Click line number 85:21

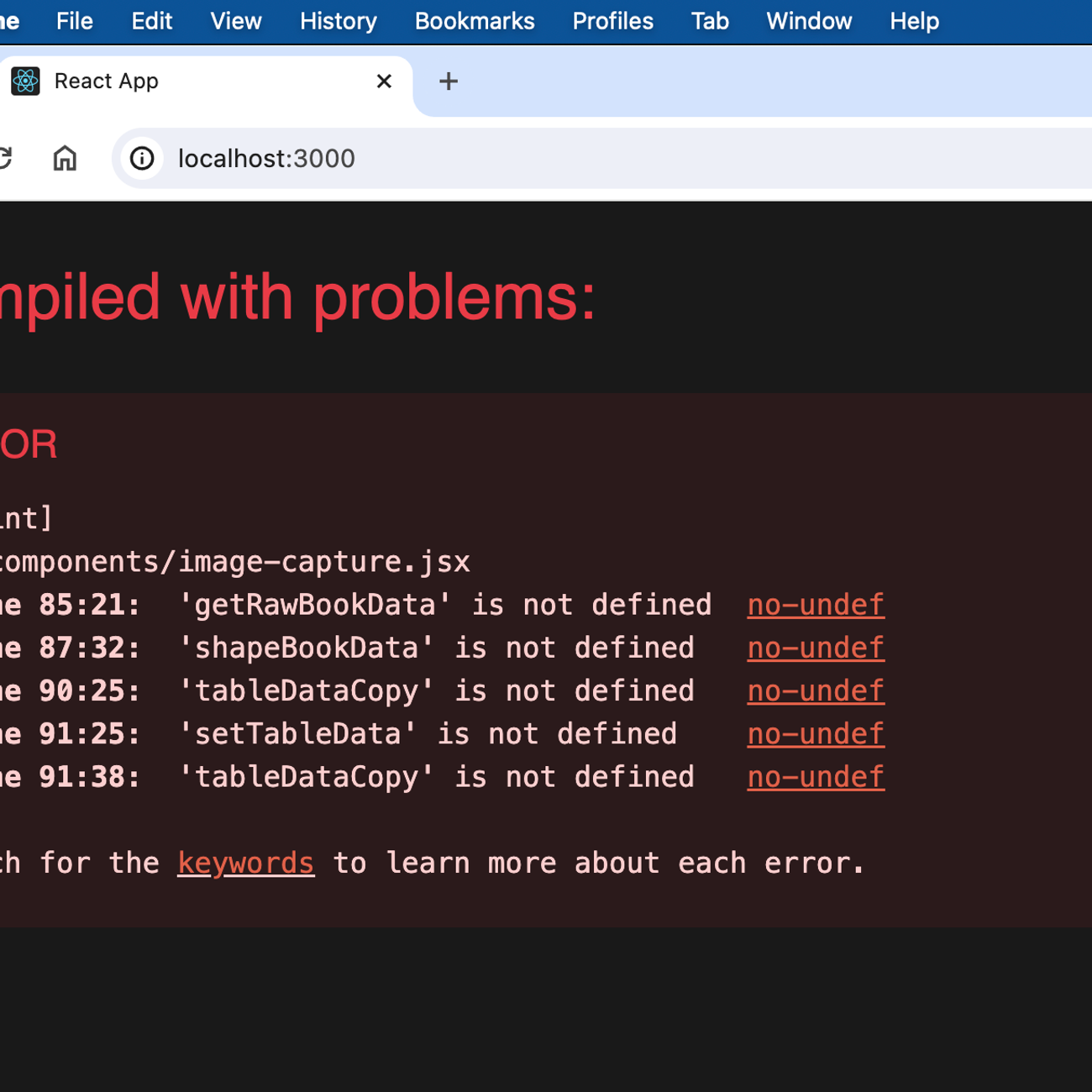click(x=89, y=605)
